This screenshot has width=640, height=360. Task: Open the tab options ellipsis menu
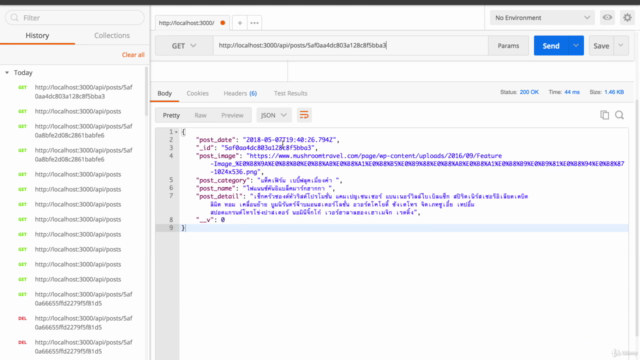[x=254, y=23]
